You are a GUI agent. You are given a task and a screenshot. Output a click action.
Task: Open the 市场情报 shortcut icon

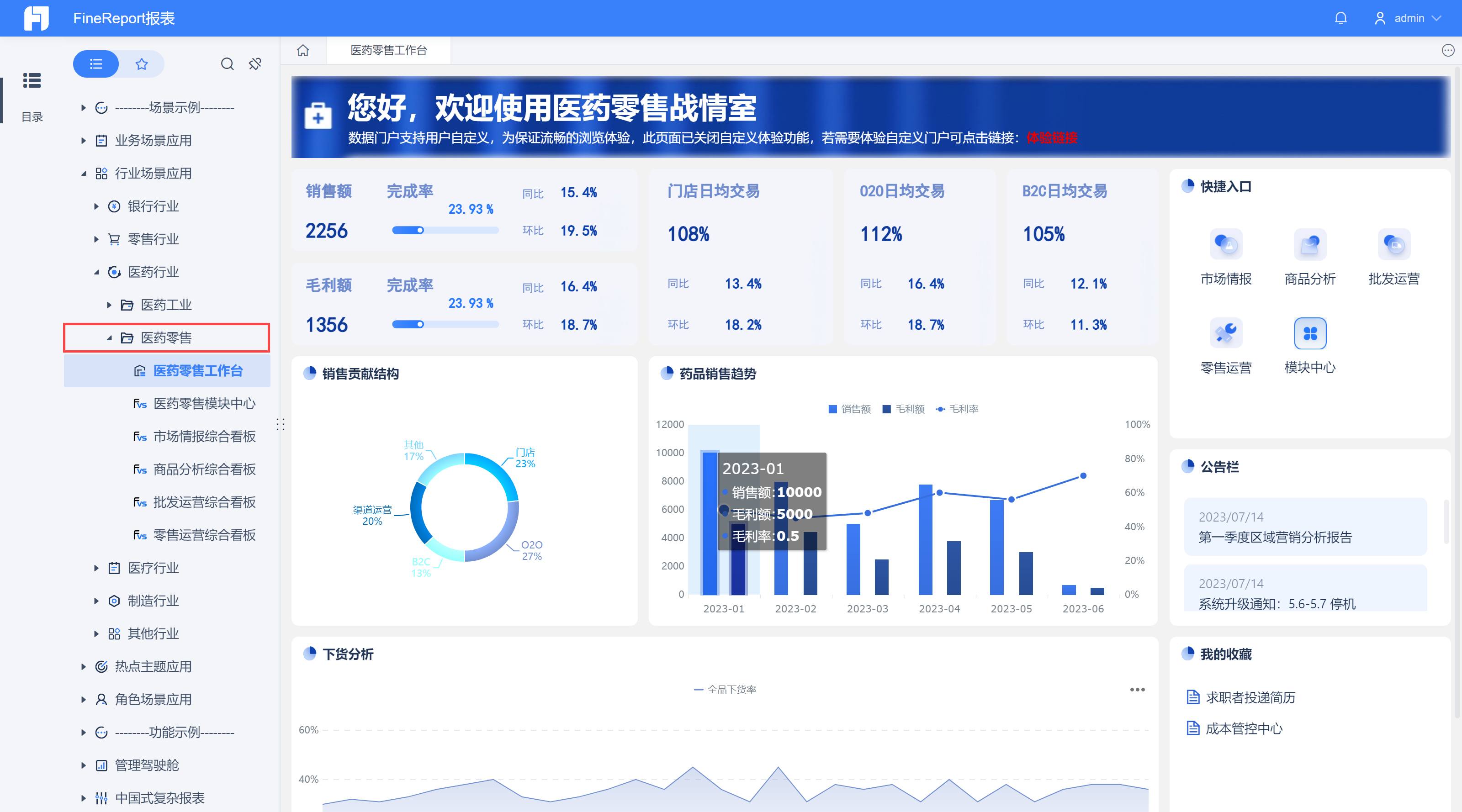click(1225, 245)
